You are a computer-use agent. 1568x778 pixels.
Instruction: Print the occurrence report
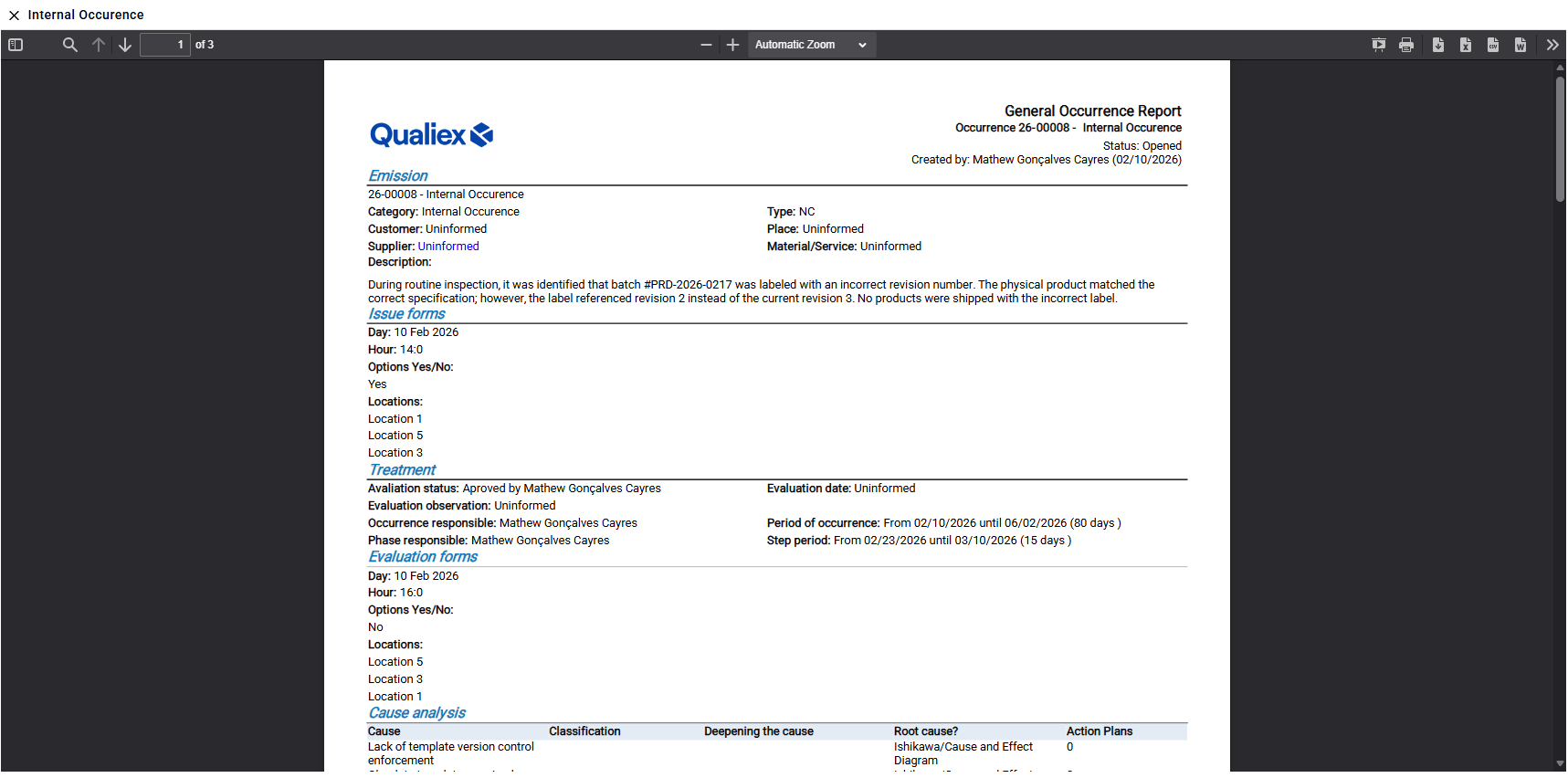click(1406, 45)
